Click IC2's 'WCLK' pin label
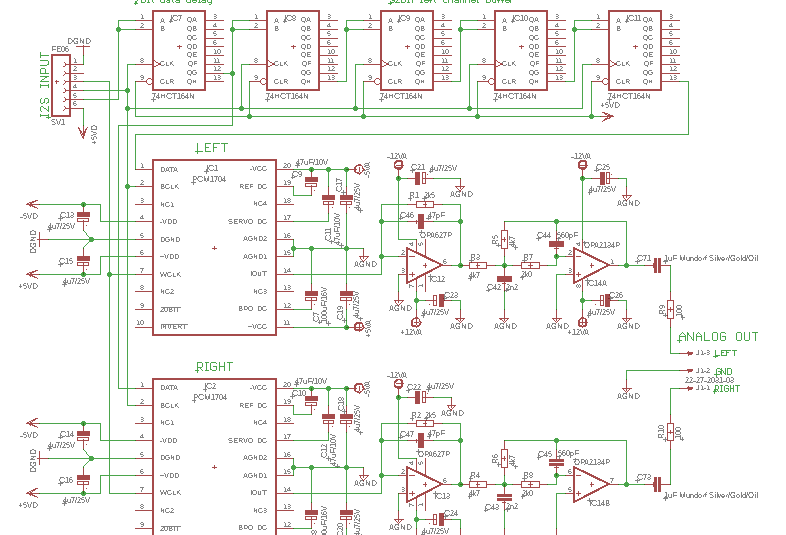This screenshot has height=535, width=786. point(170,493)
